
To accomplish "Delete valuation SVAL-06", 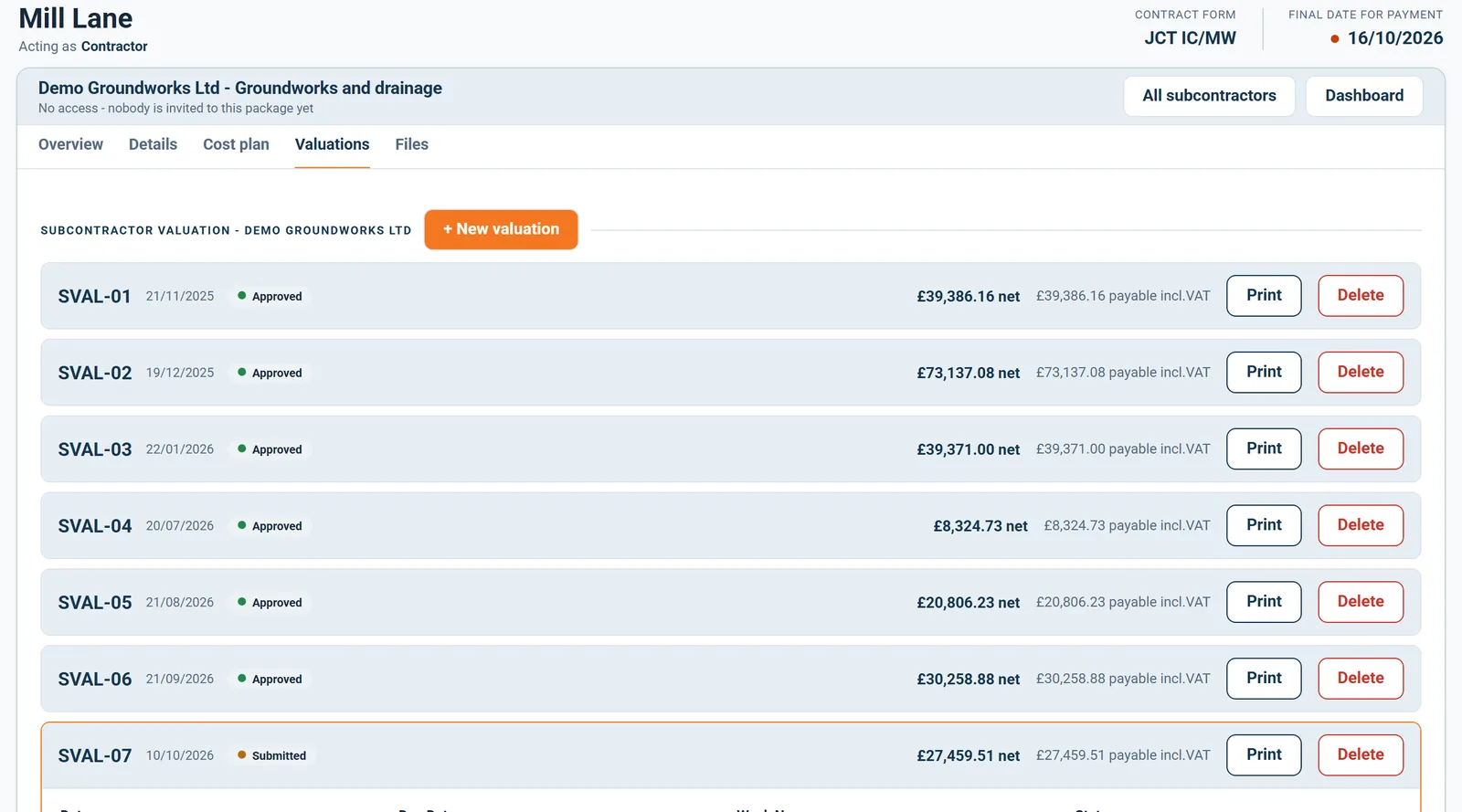I will [1361, 679].
